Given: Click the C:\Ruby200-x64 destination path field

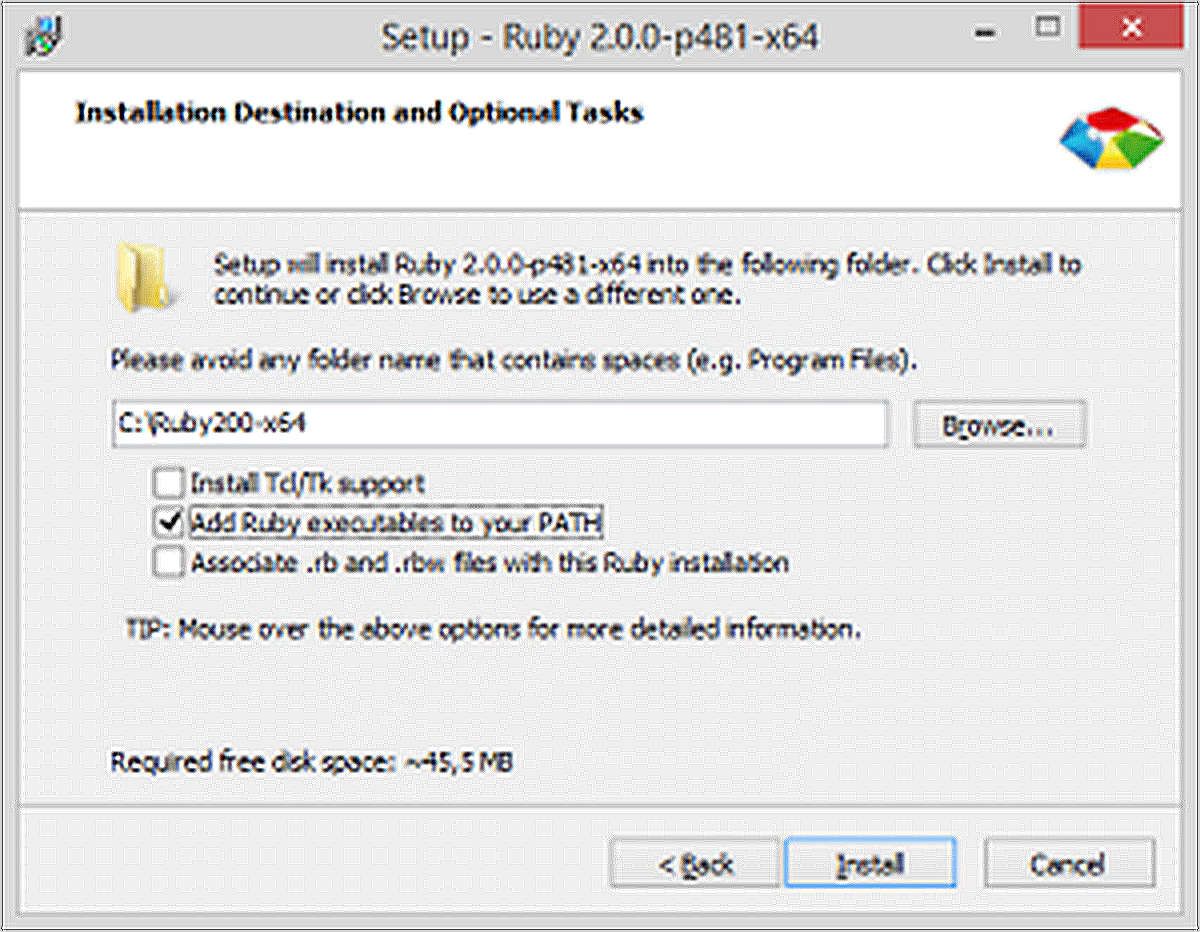Looking at the screenshot, I should click(x=499, y=424).
